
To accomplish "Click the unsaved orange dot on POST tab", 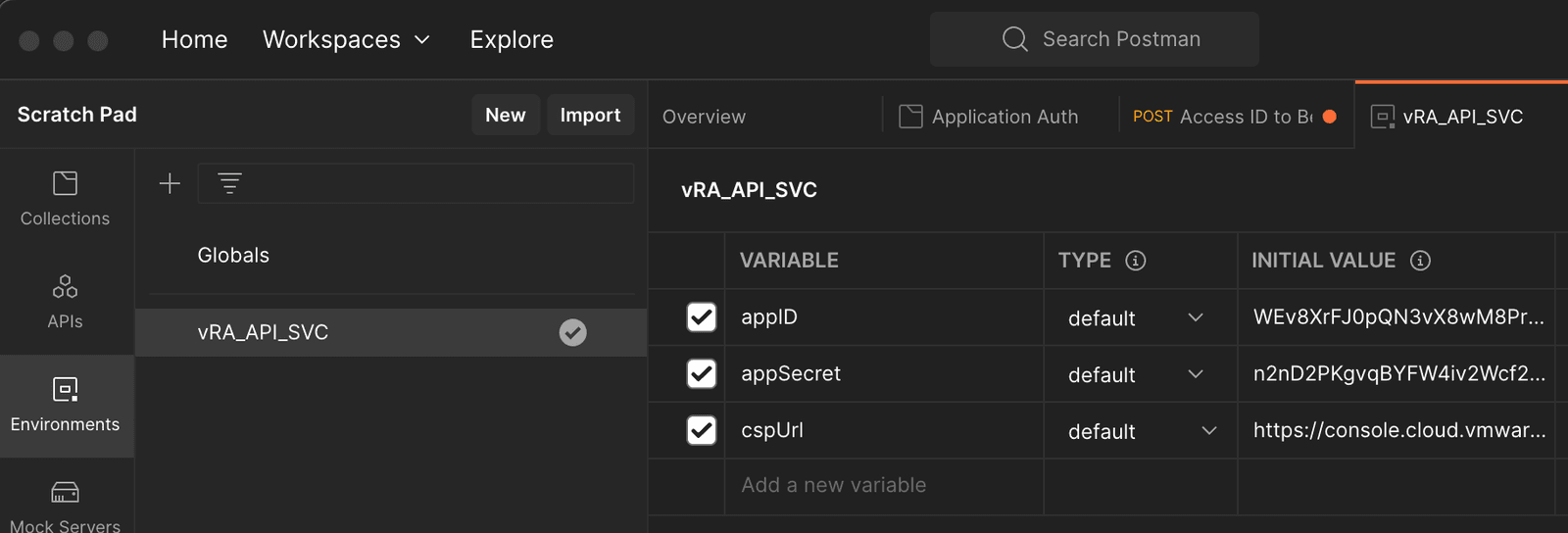I will (1330, 117).
